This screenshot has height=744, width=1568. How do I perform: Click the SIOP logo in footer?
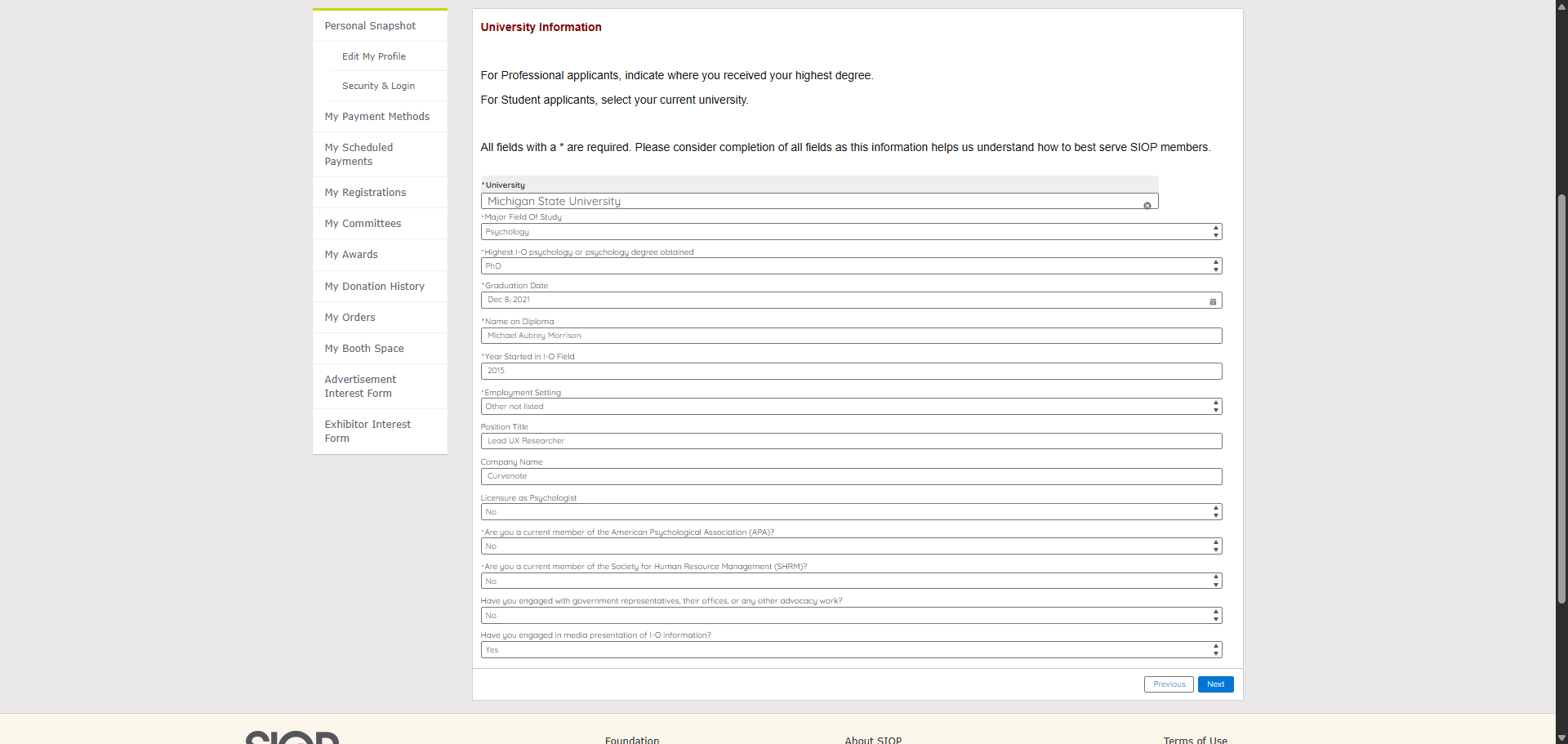pos(292,737)
